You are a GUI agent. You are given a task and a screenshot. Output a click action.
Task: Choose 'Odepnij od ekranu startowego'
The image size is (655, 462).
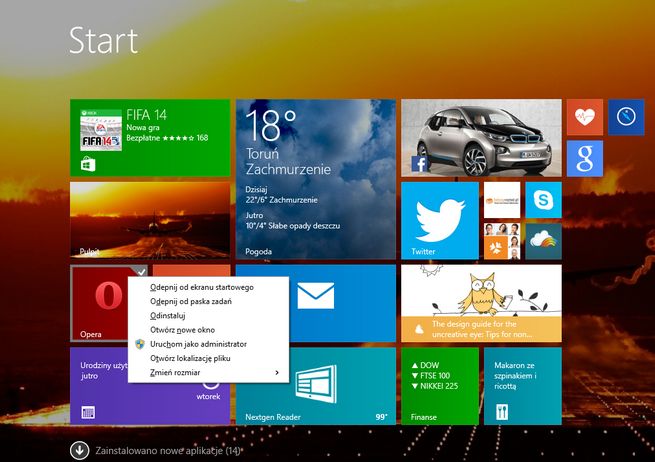208,287
